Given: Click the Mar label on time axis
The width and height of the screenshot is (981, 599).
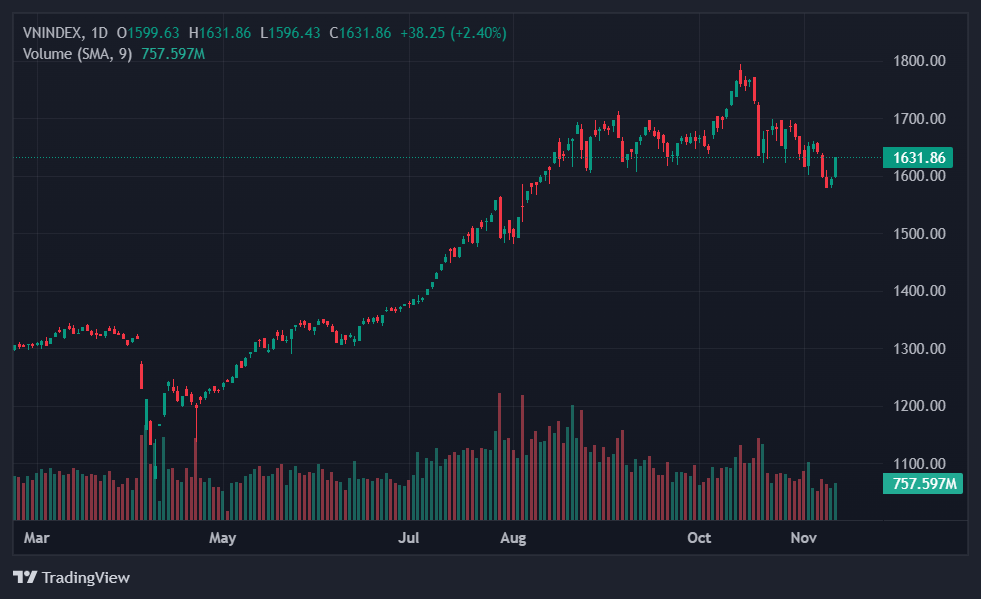Looking at the screenshot, I should pyautogui.click(x=36, y=538).
